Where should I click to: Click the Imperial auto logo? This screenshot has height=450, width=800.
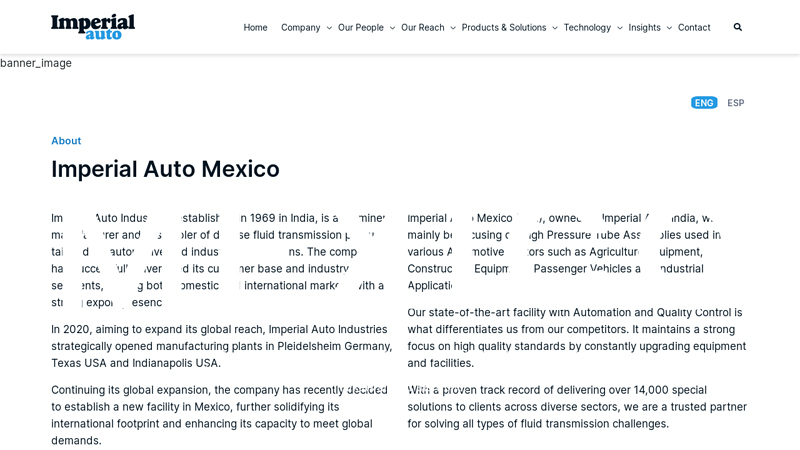point(93,27)
